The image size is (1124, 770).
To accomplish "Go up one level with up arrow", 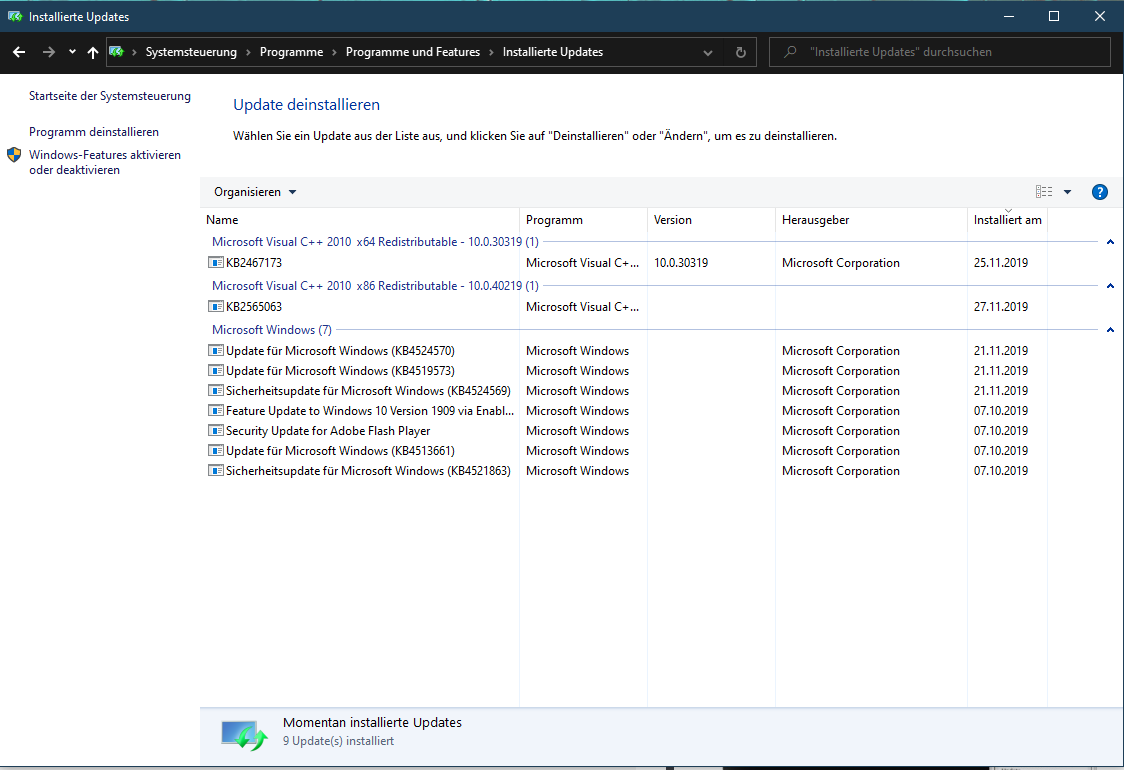I will coord(92,52).
